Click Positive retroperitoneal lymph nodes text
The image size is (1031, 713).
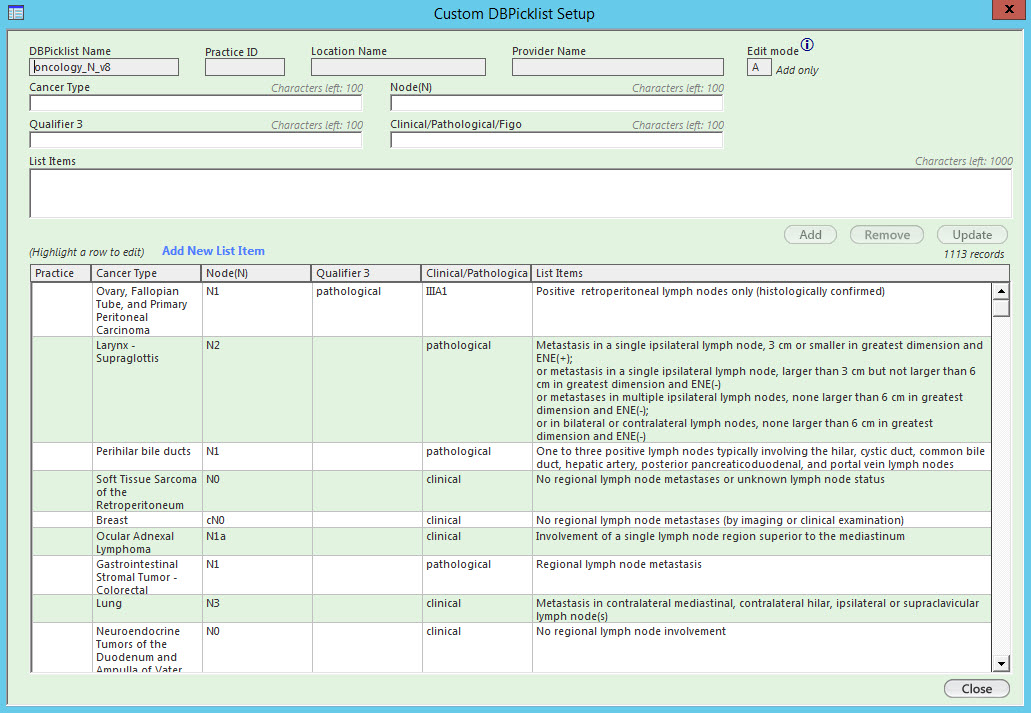[710, 291]
